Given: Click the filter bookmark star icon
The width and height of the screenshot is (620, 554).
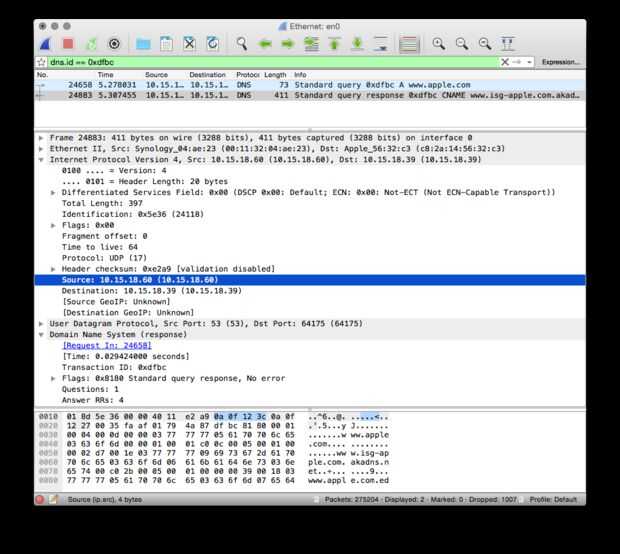Looking at the screenshot, I should (42, 62).
